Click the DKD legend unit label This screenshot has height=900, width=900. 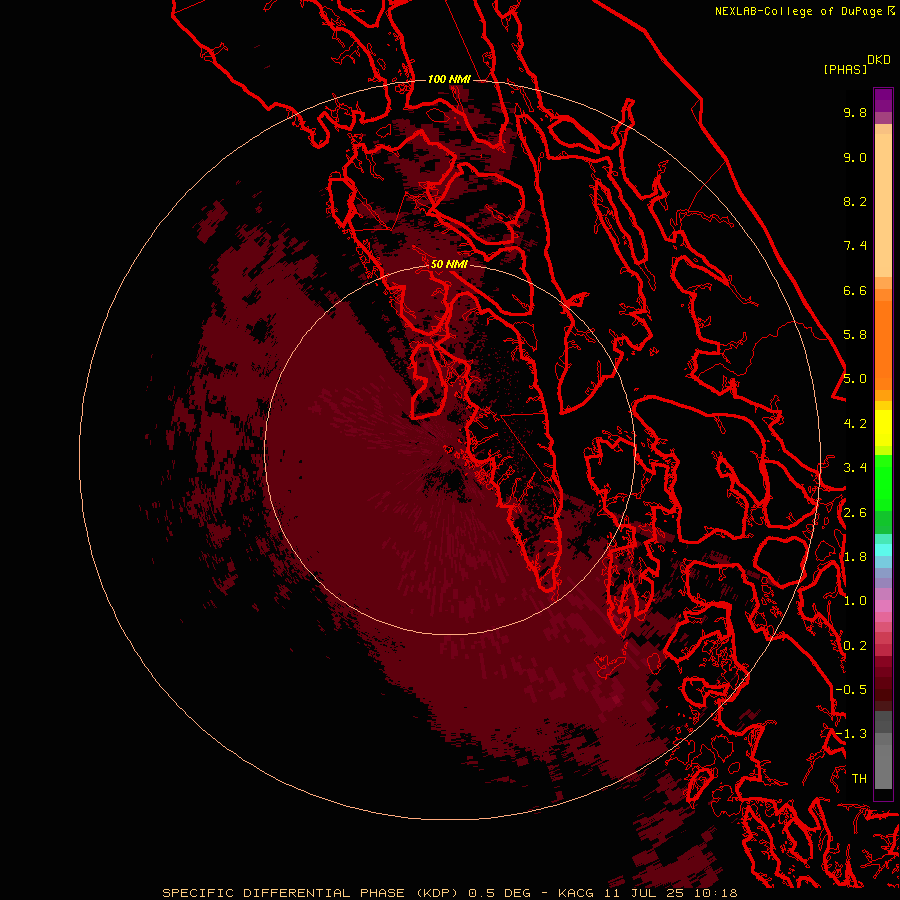pyautogui.click(x=879, y=60)
